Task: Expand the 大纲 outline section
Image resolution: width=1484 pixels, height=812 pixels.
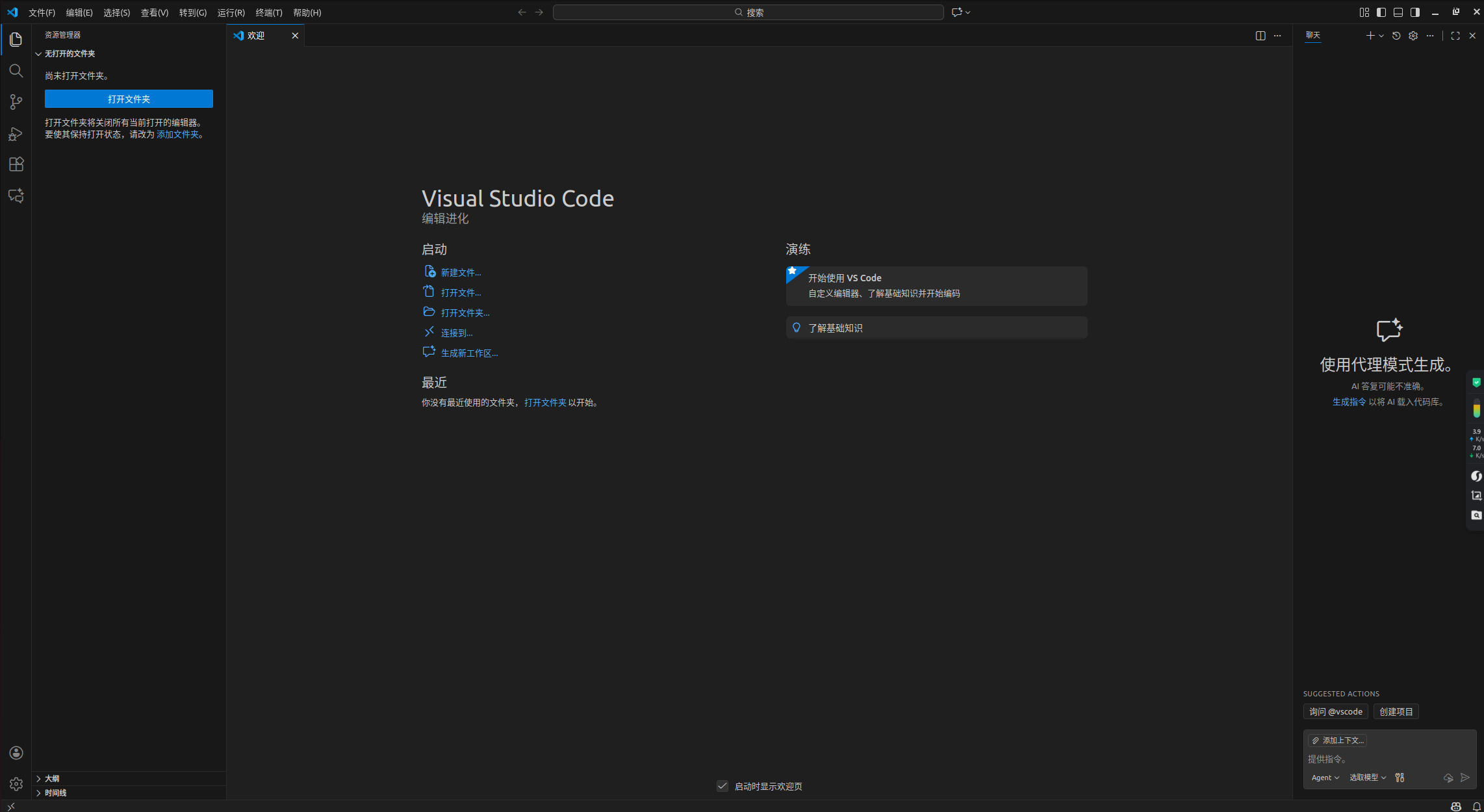Action: click(x=52, y=778)
